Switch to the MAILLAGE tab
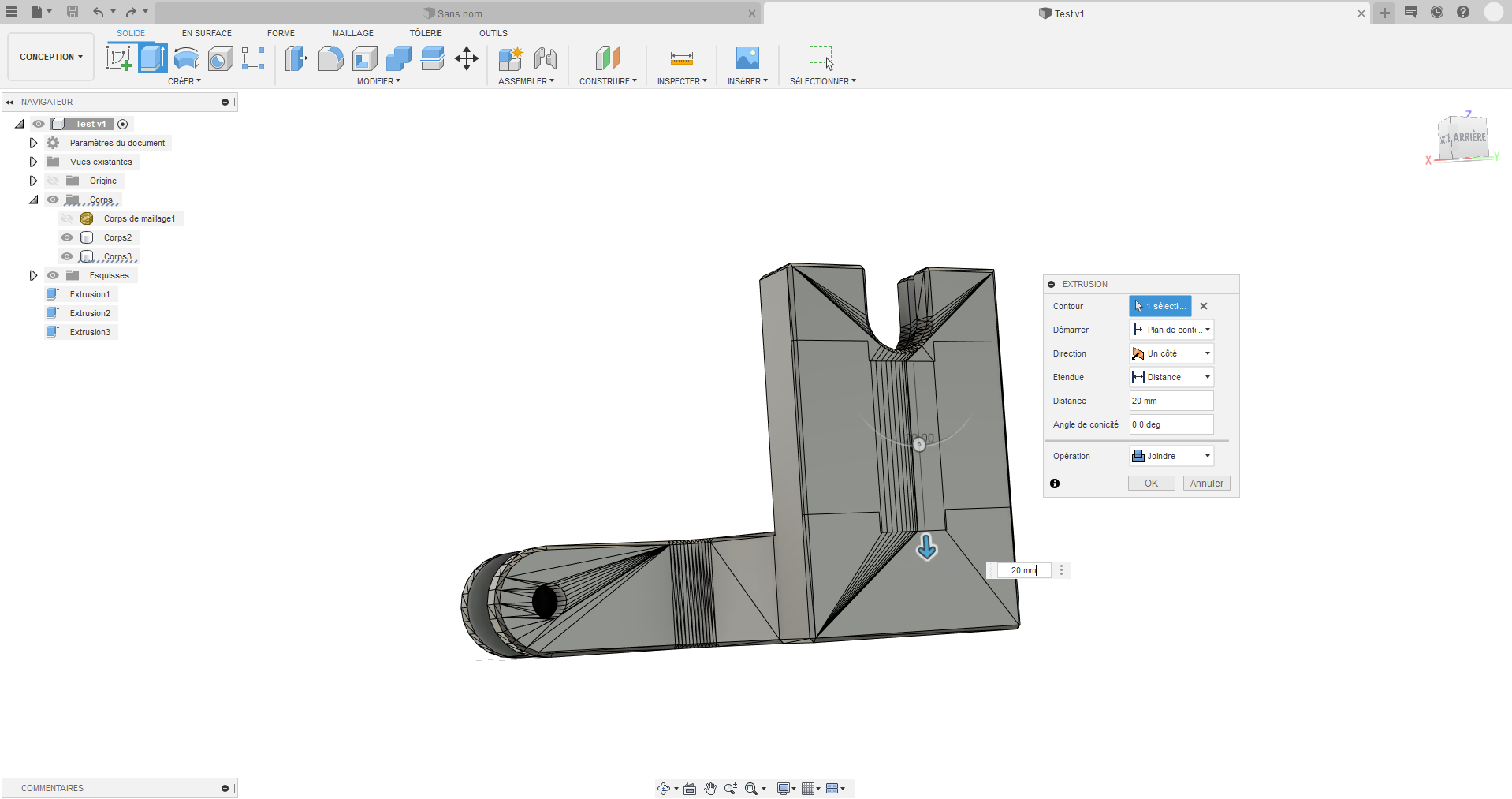Image resolution: width=1512 pixels, height=799 pixels. 352,33
